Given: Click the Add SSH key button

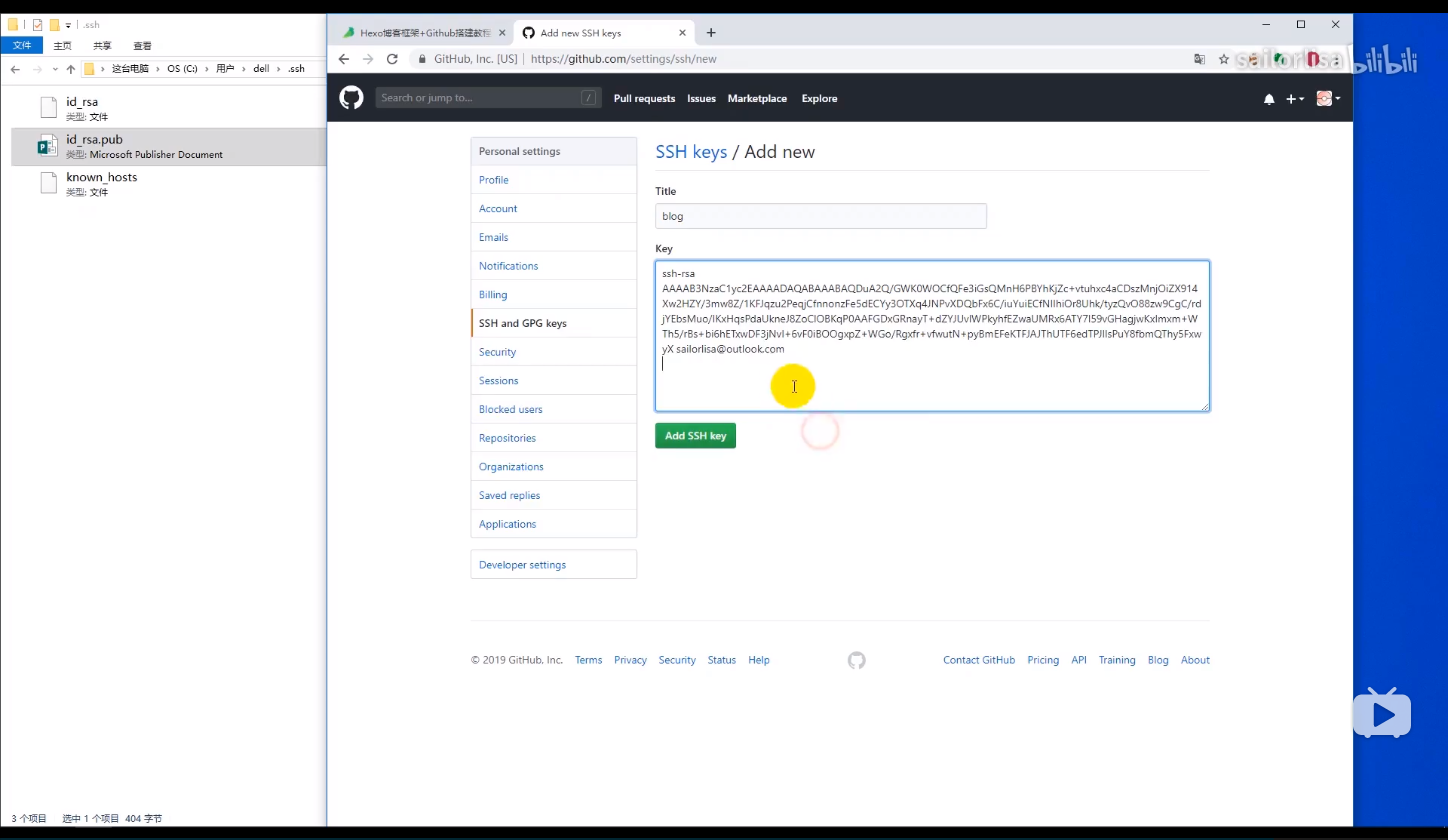Looking at the screenshot, I should click(695, 436).
